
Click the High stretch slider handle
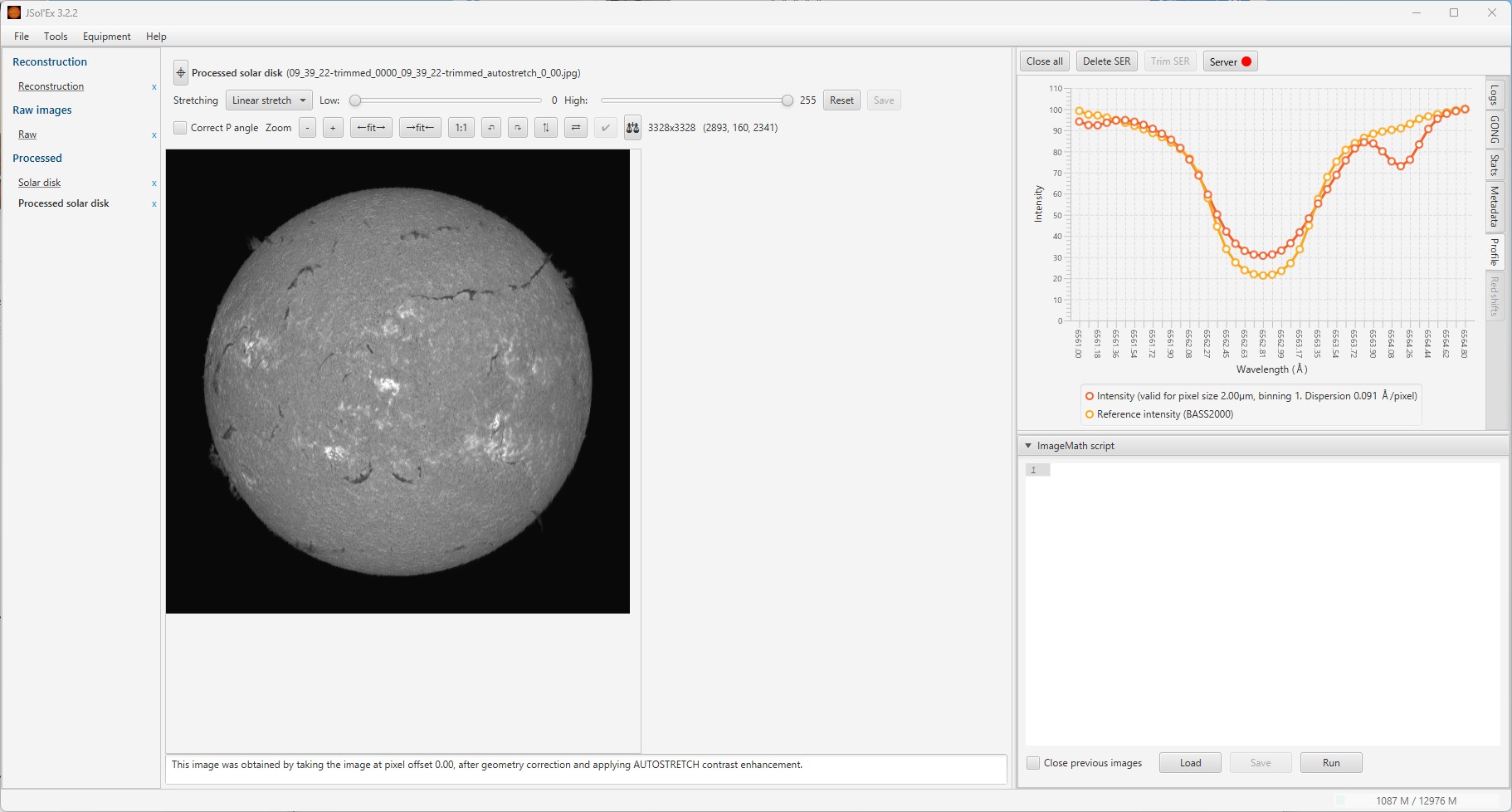[x=787, y=100]
